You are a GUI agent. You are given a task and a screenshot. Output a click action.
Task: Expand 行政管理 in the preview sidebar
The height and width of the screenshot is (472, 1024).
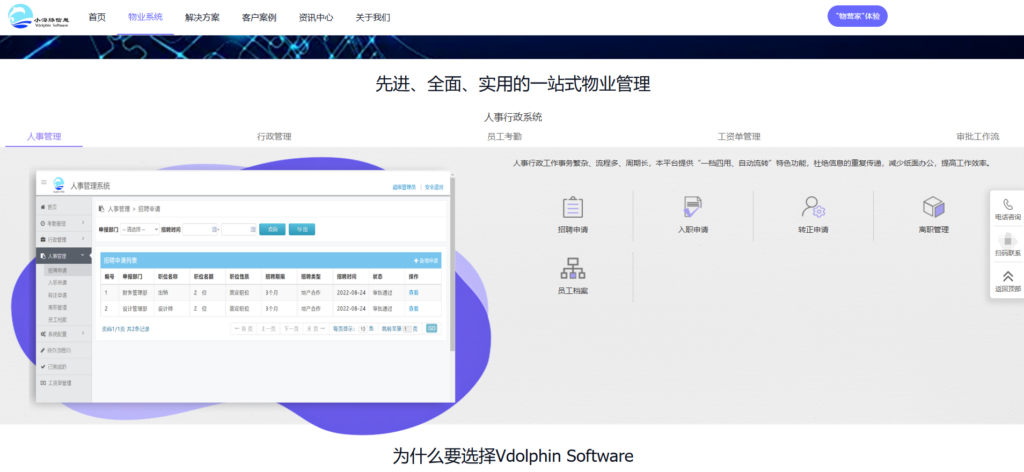63,240
